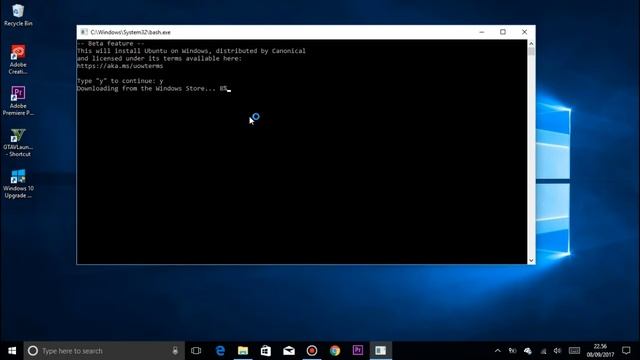Open the volume control tray icon

pyautogui.click(x=558, y=351)
